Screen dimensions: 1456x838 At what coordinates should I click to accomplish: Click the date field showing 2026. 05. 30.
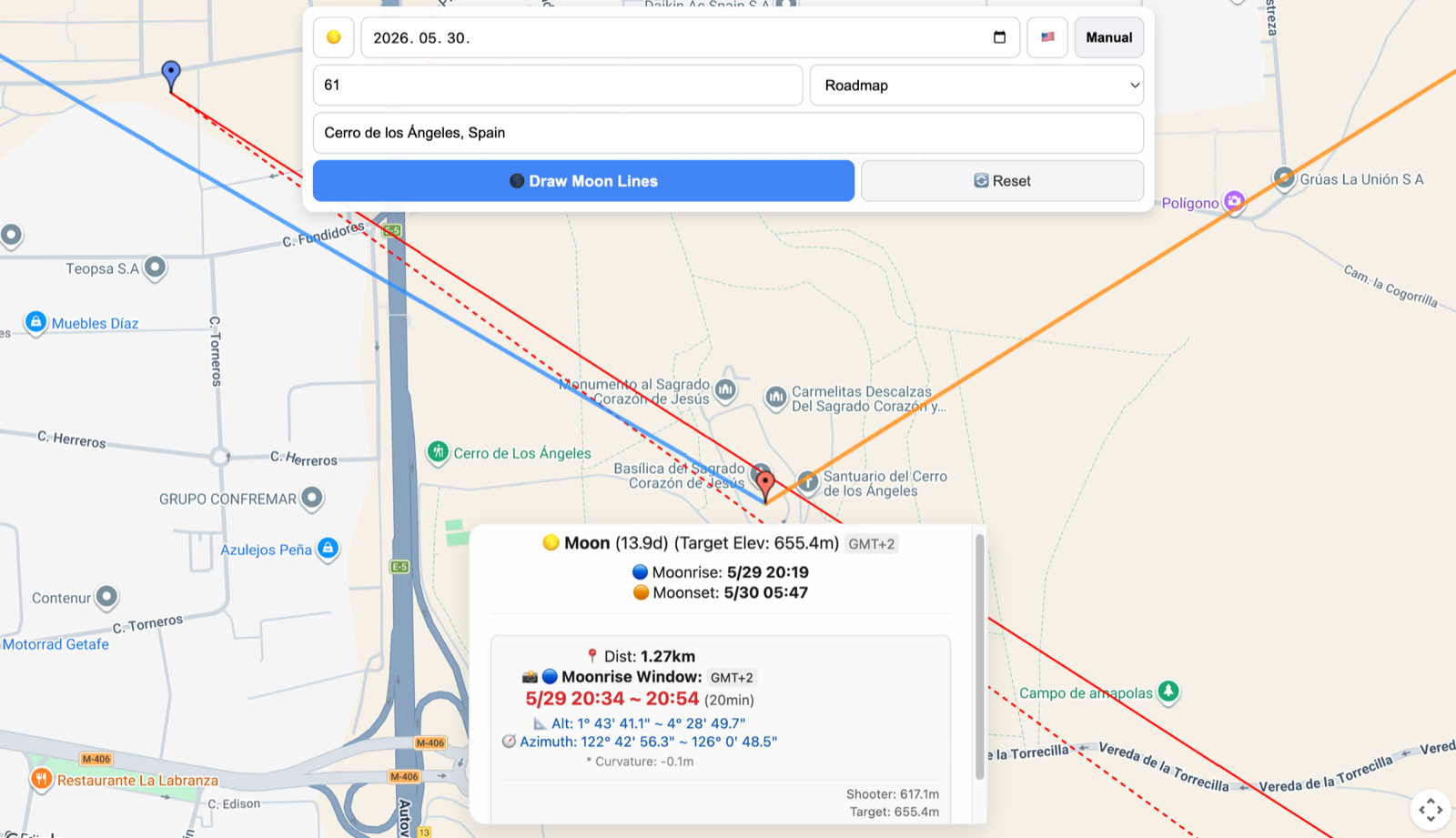(x=690, y=37)
